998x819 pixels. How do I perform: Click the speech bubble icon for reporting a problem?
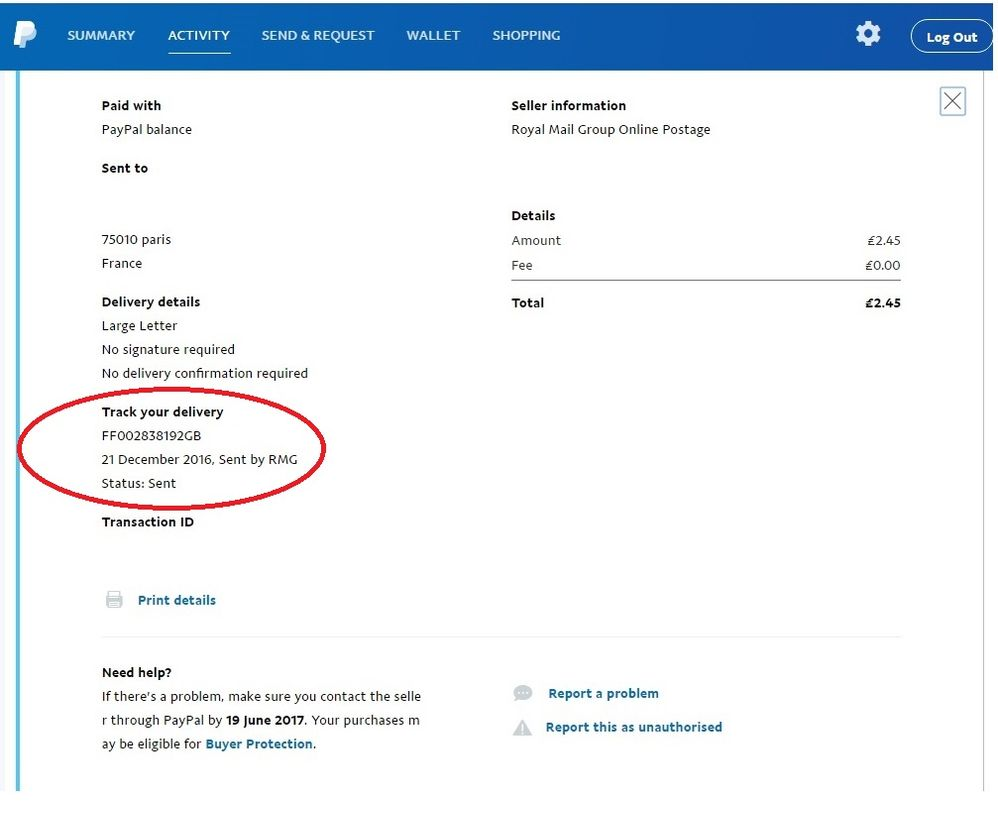523,693
